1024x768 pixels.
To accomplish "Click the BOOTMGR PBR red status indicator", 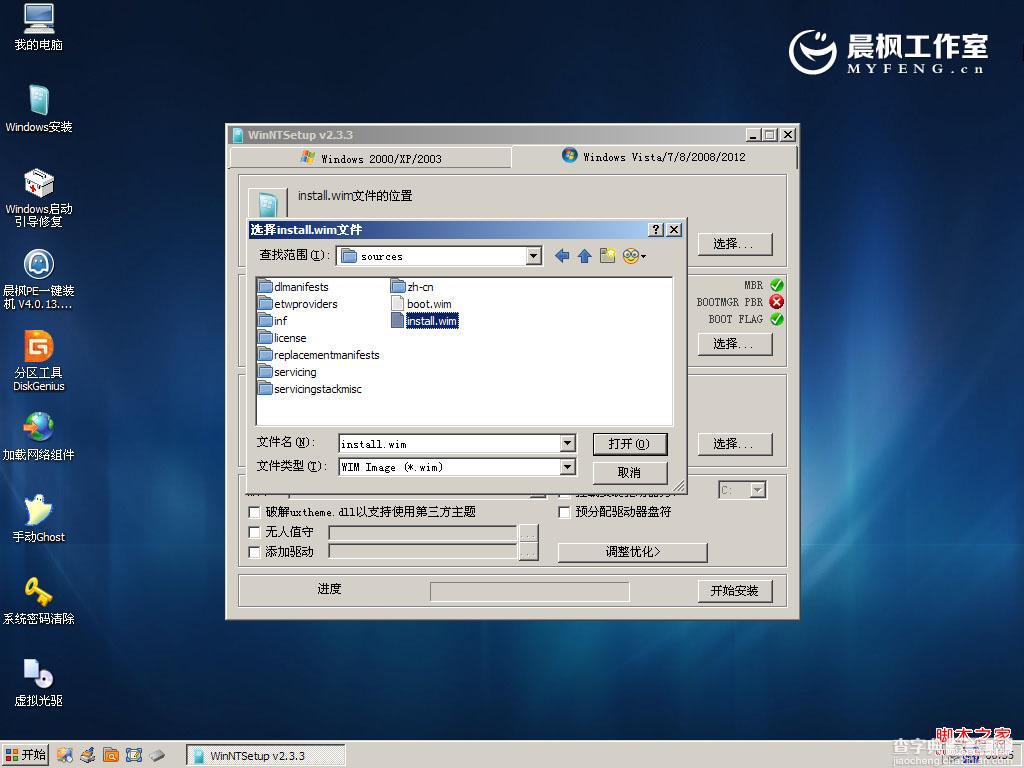I will click(x=776, y=302).
